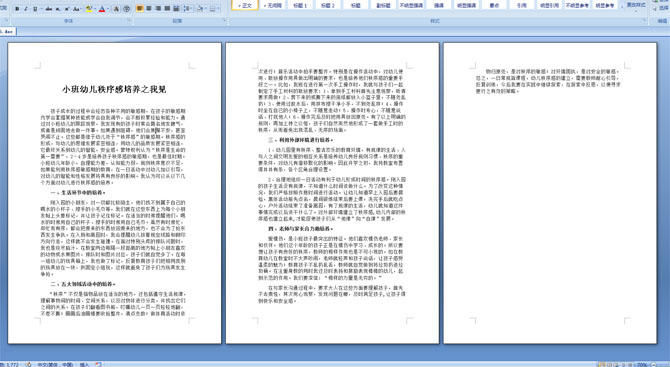This screenshot has height=367, width=670.
Task: Toggle underline formatting
Action: coord(35,9)
